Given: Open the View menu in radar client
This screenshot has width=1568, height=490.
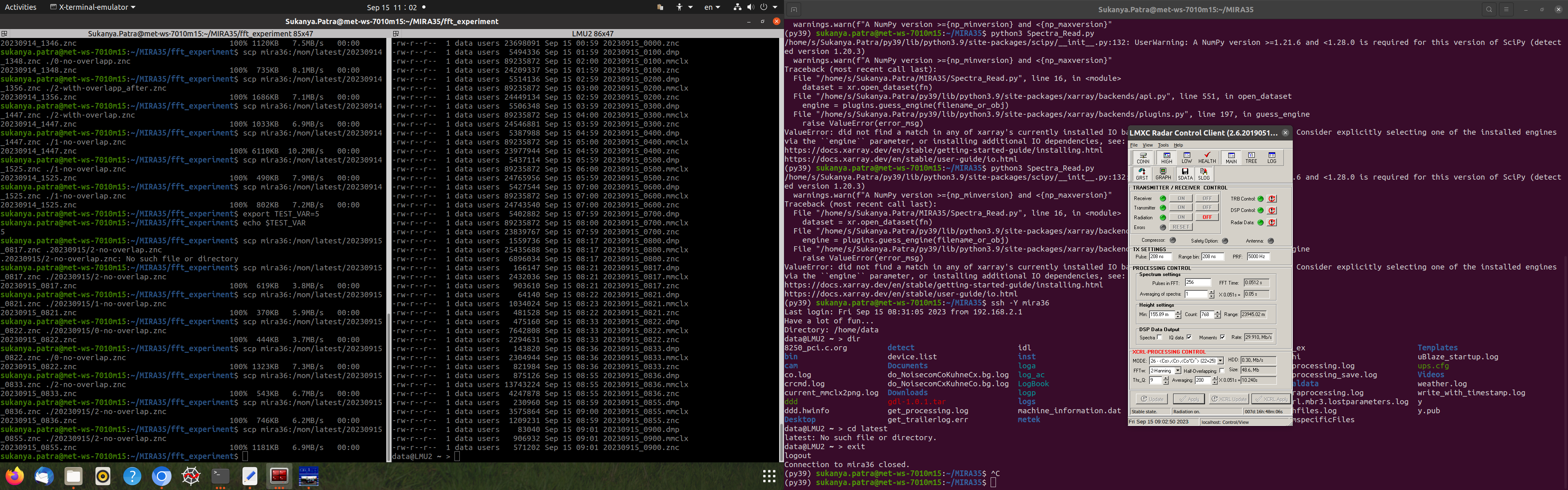Looking at the screenshot, I should click(x=1147, y=145).
